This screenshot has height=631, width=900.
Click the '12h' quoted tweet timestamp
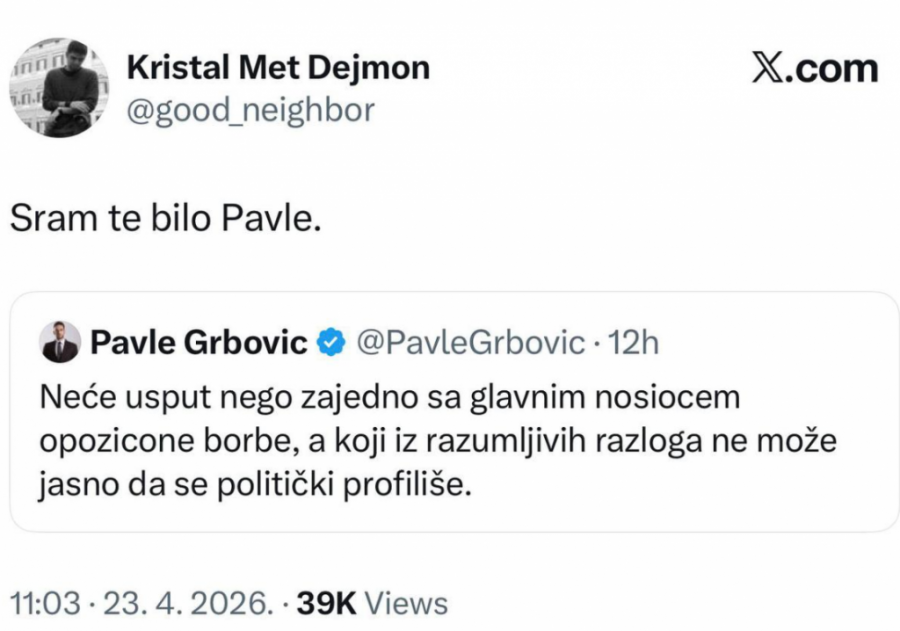(634, 343)
